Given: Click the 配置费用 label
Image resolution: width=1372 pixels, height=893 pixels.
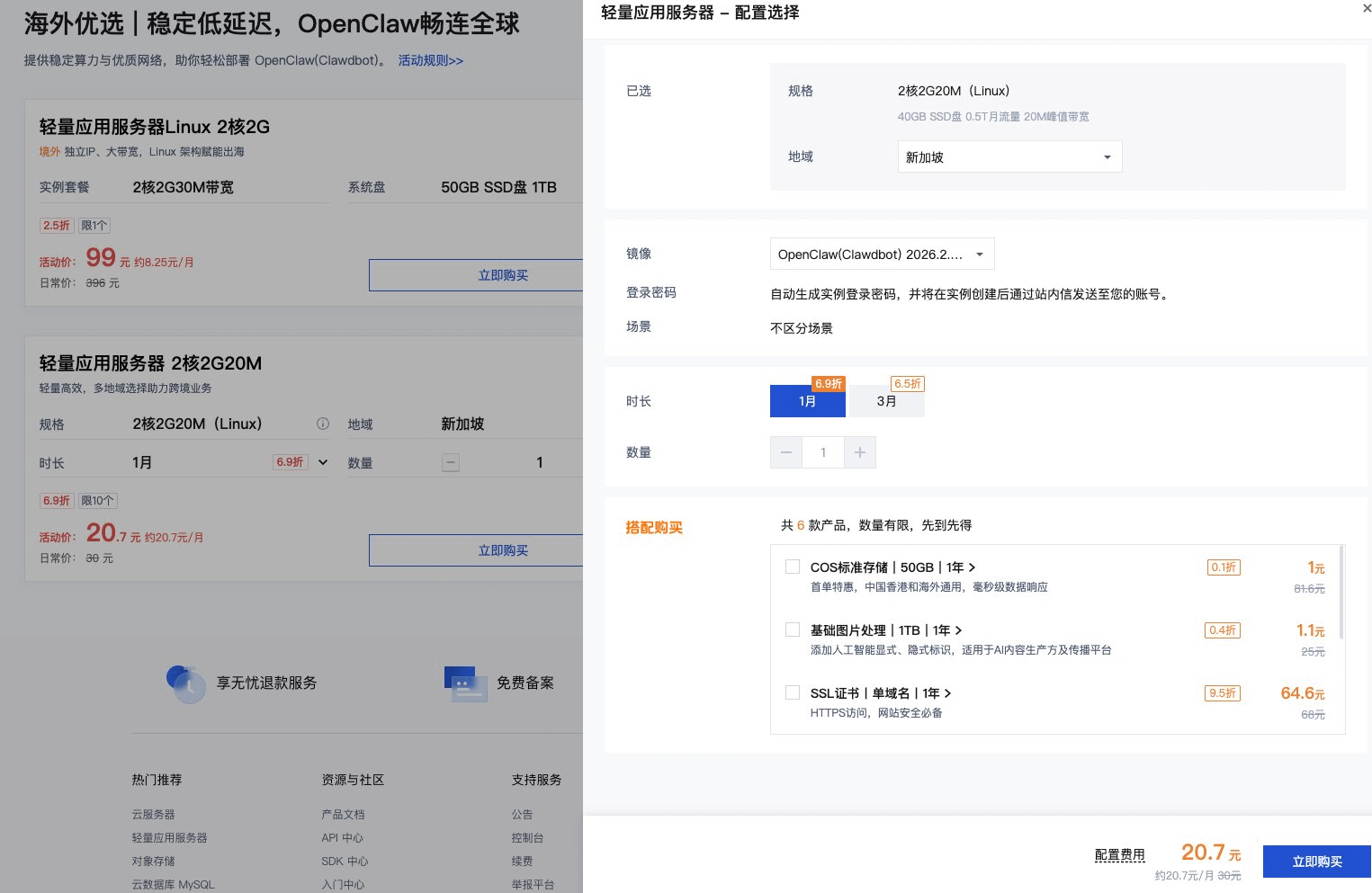Looking at the screenshot, I should click(1119, 855).
